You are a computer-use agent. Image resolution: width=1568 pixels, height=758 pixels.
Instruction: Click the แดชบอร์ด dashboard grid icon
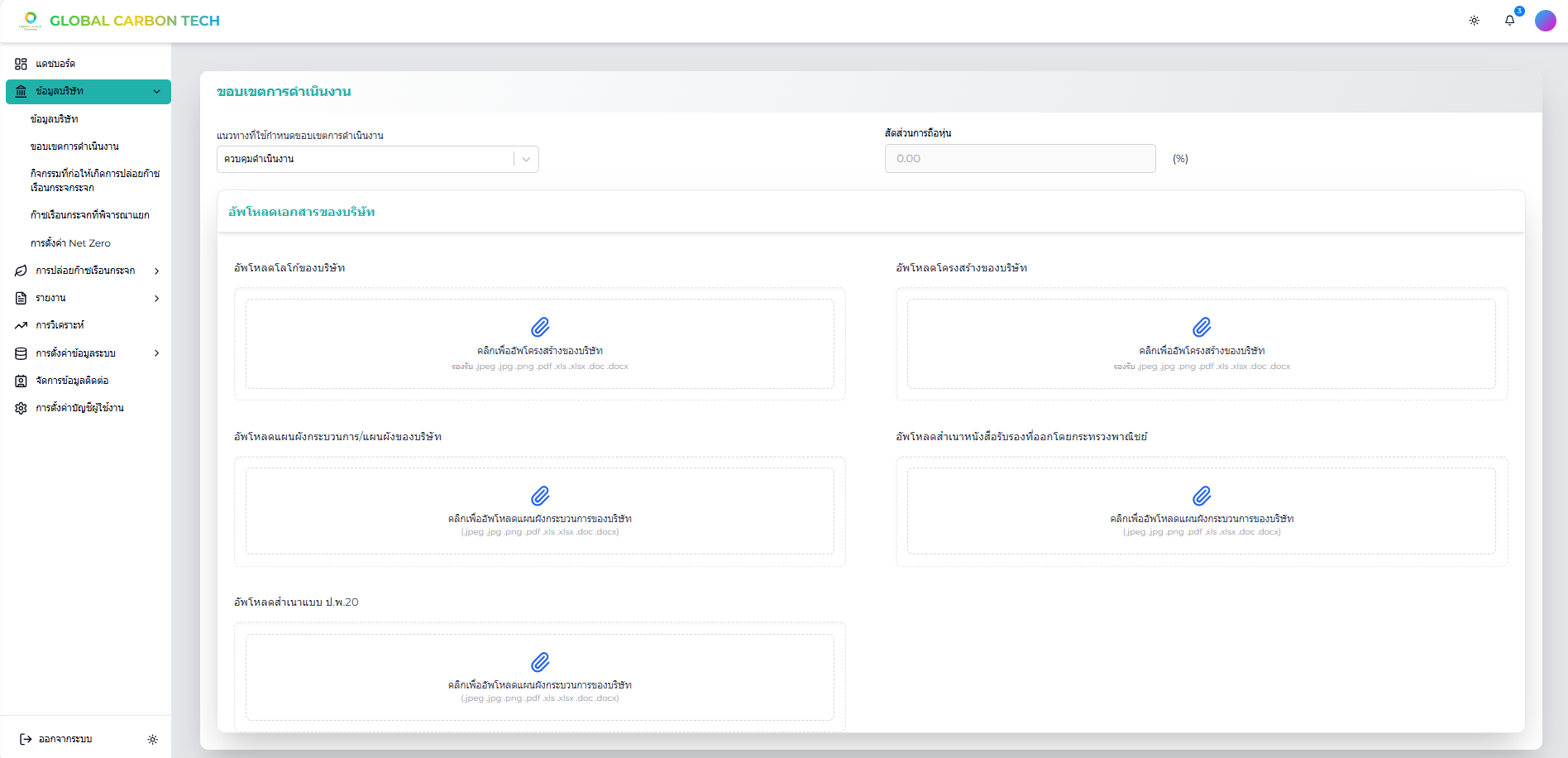[21, 64]
